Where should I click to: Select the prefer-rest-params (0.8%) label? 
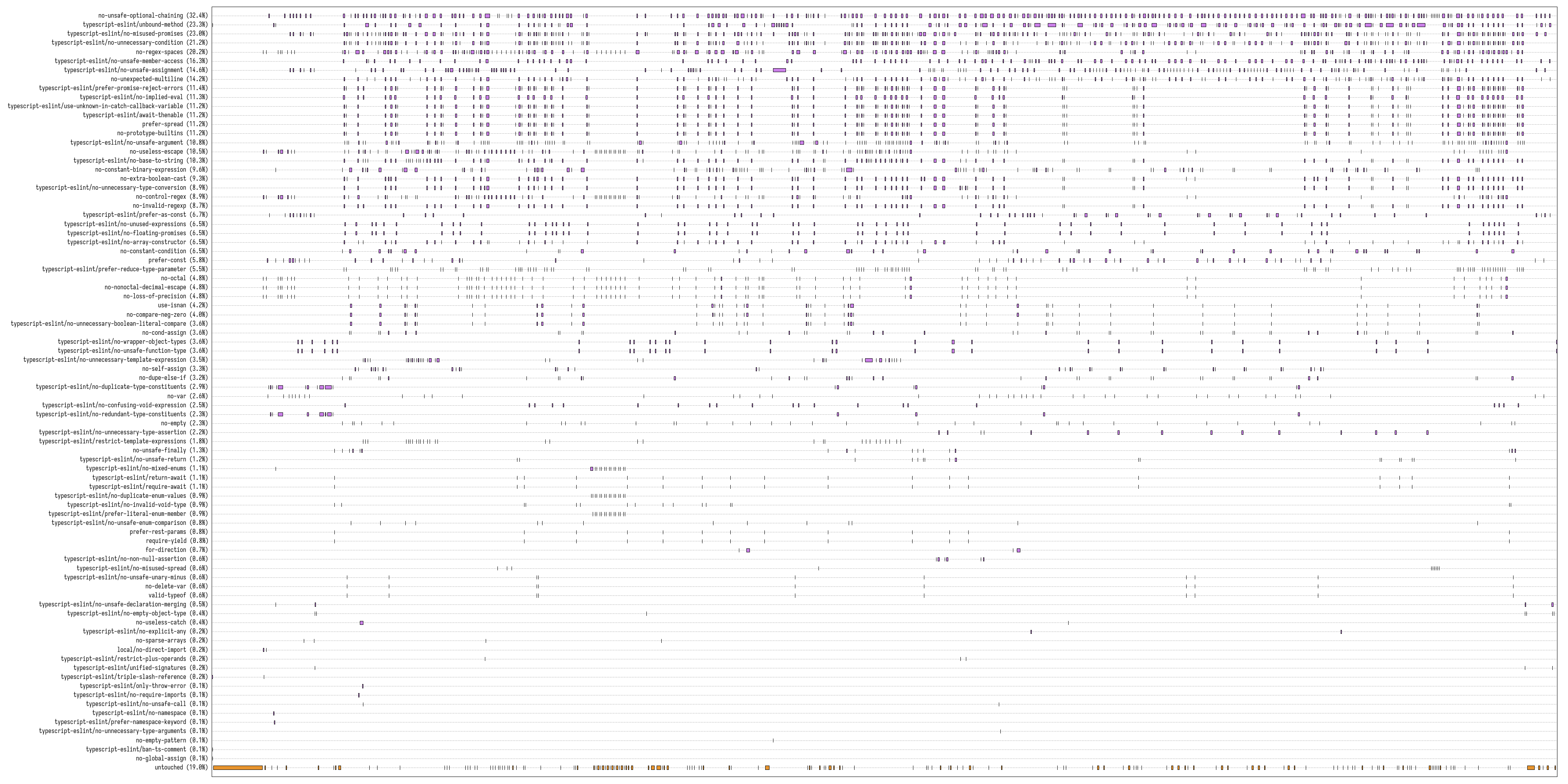[169, 532]
